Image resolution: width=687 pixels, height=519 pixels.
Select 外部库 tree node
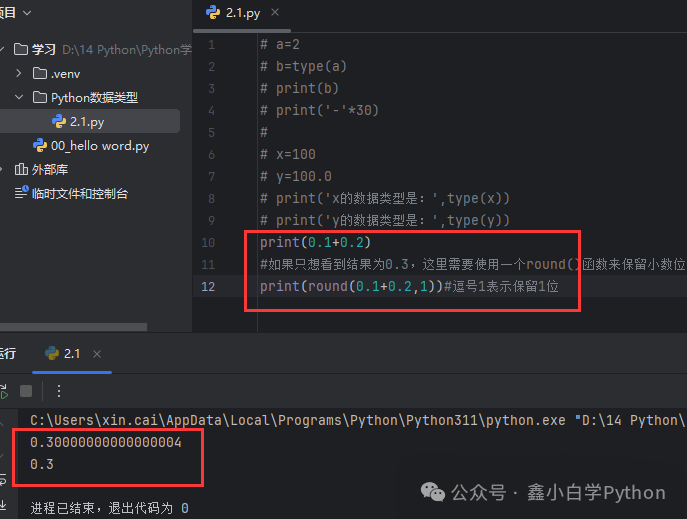pos(50,169)
